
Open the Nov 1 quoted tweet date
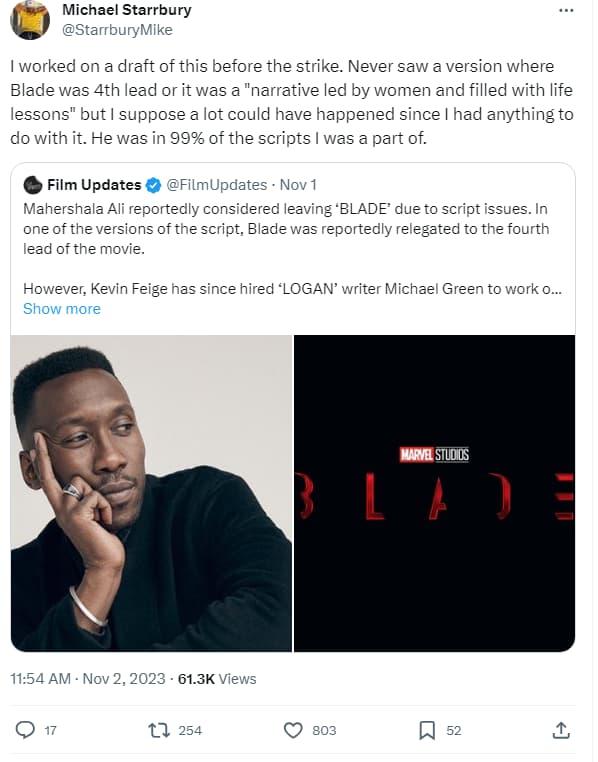[x=298, y=185]
